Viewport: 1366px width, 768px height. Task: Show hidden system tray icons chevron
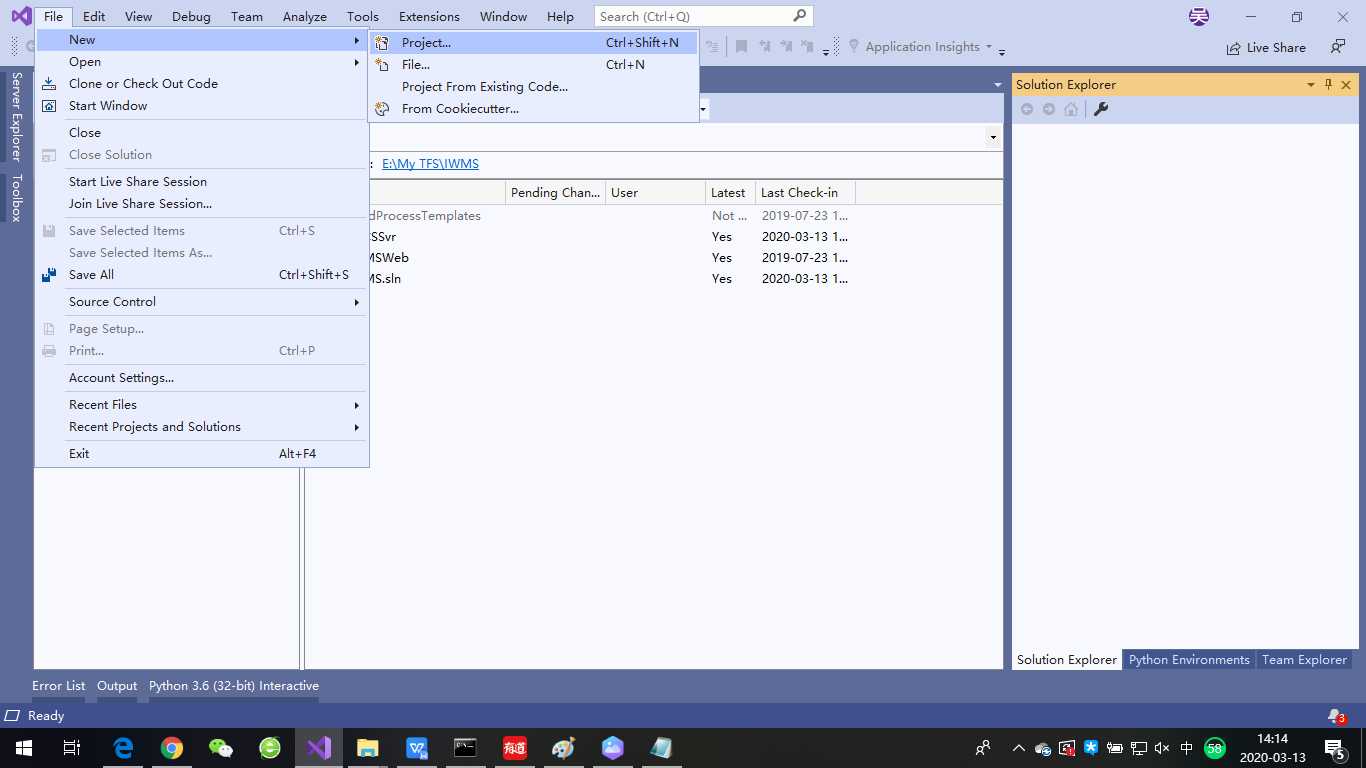(x=1018, y=748)
